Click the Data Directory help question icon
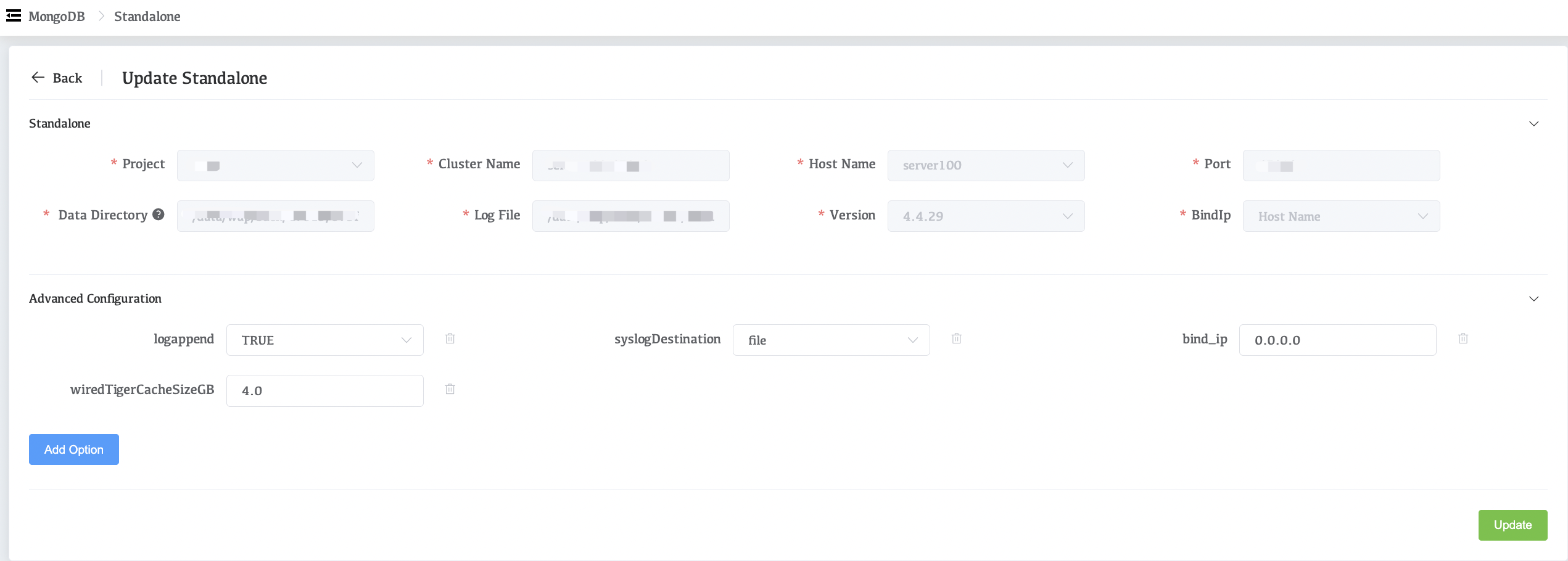 click(159, 215)
